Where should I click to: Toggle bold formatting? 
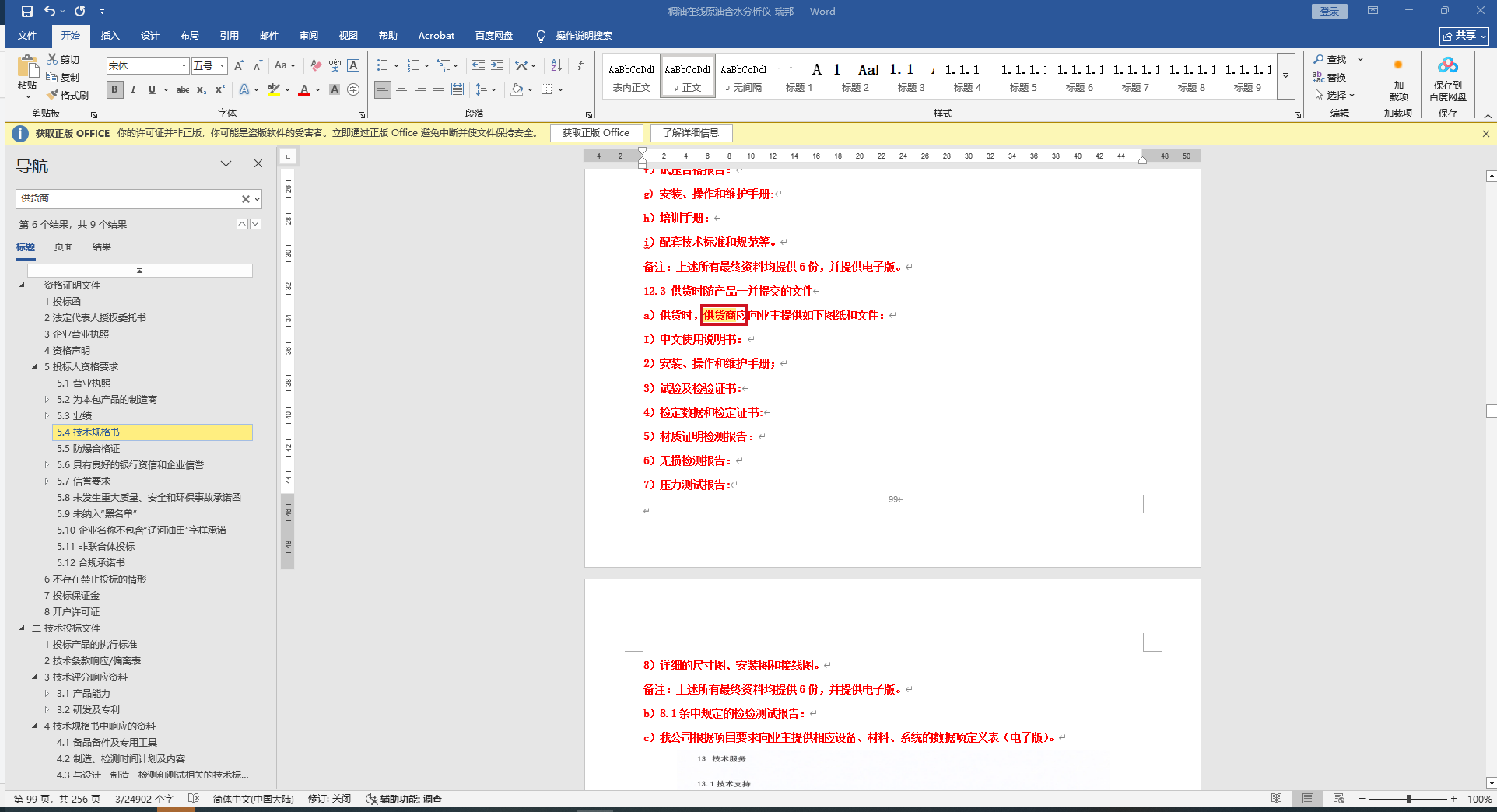pyautogui.click(x=114, y=89)
